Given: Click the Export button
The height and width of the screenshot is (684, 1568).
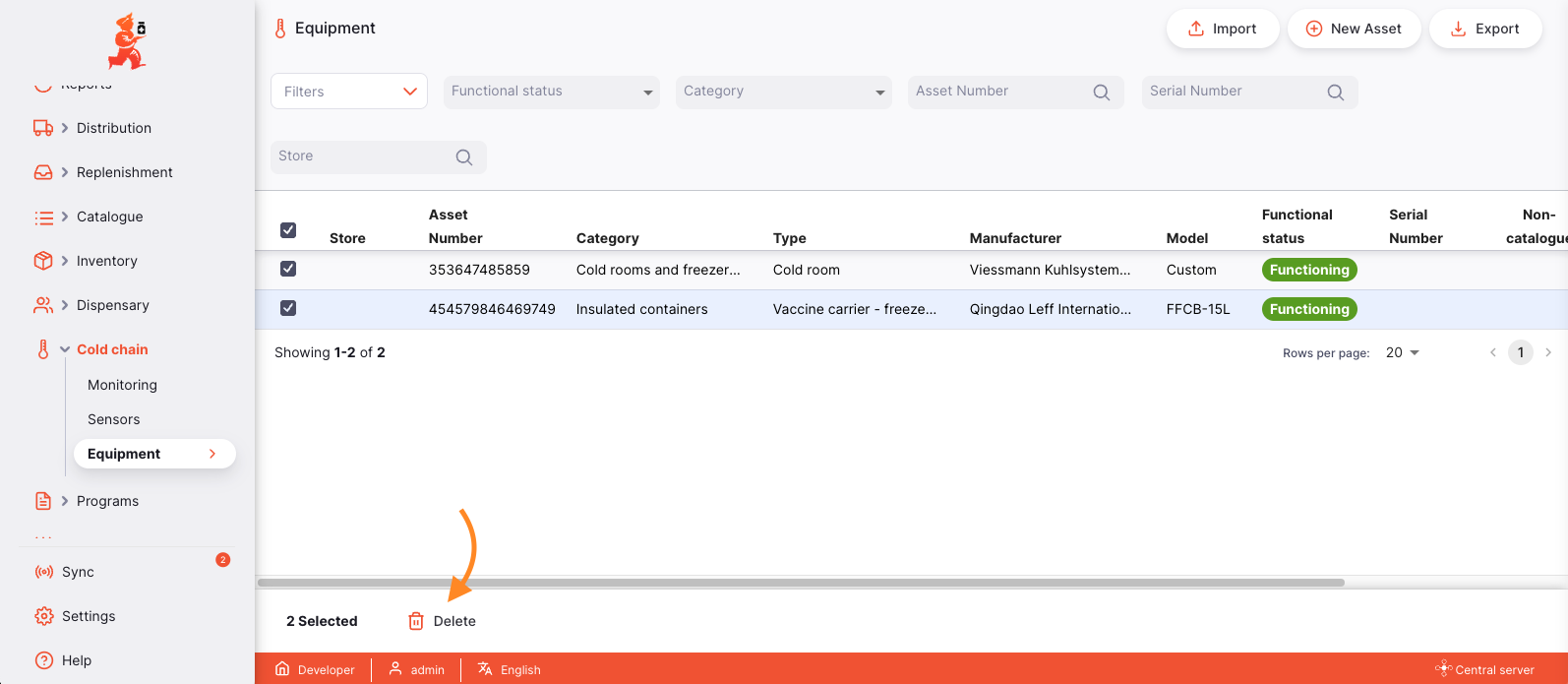Looking at the screenshot, I should coord(1485,29).
